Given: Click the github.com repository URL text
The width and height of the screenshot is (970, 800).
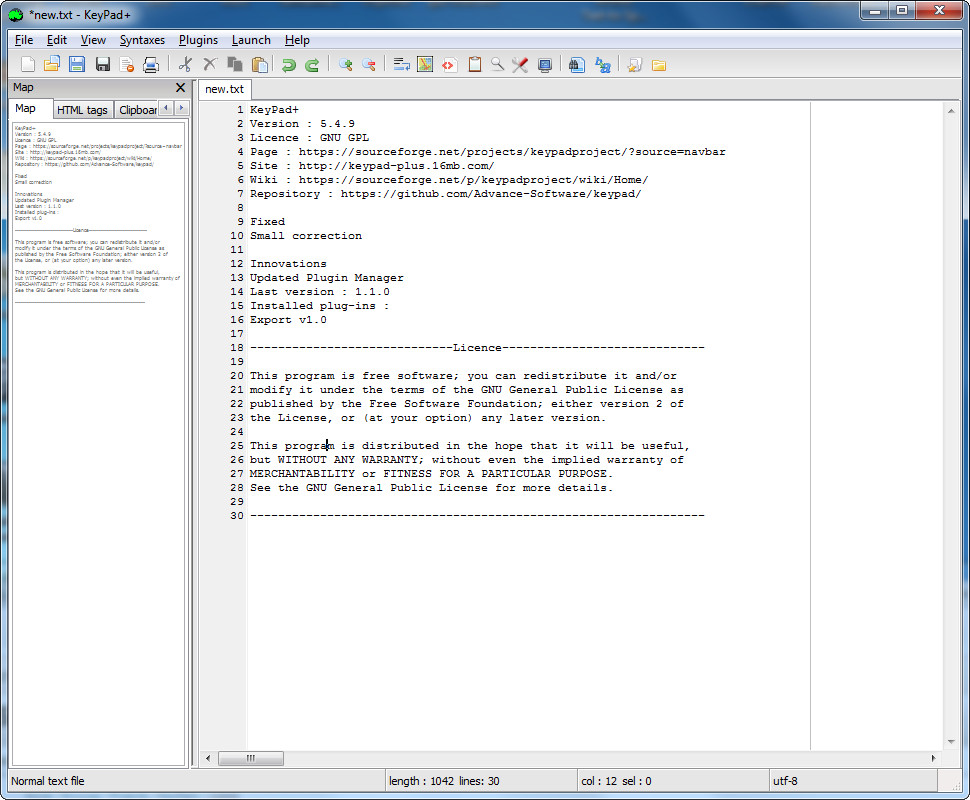Looking at the screenshot, I should (x=491, y=194).
